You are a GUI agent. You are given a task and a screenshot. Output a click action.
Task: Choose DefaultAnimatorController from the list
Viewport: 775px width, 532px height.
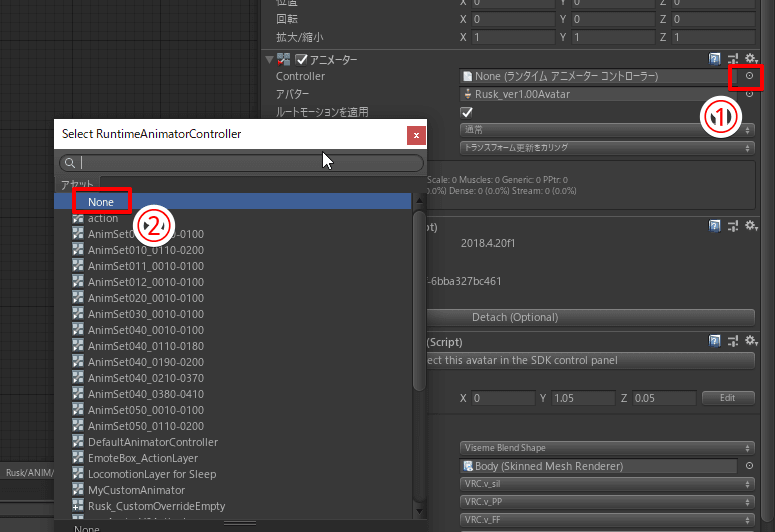(152, 442)
